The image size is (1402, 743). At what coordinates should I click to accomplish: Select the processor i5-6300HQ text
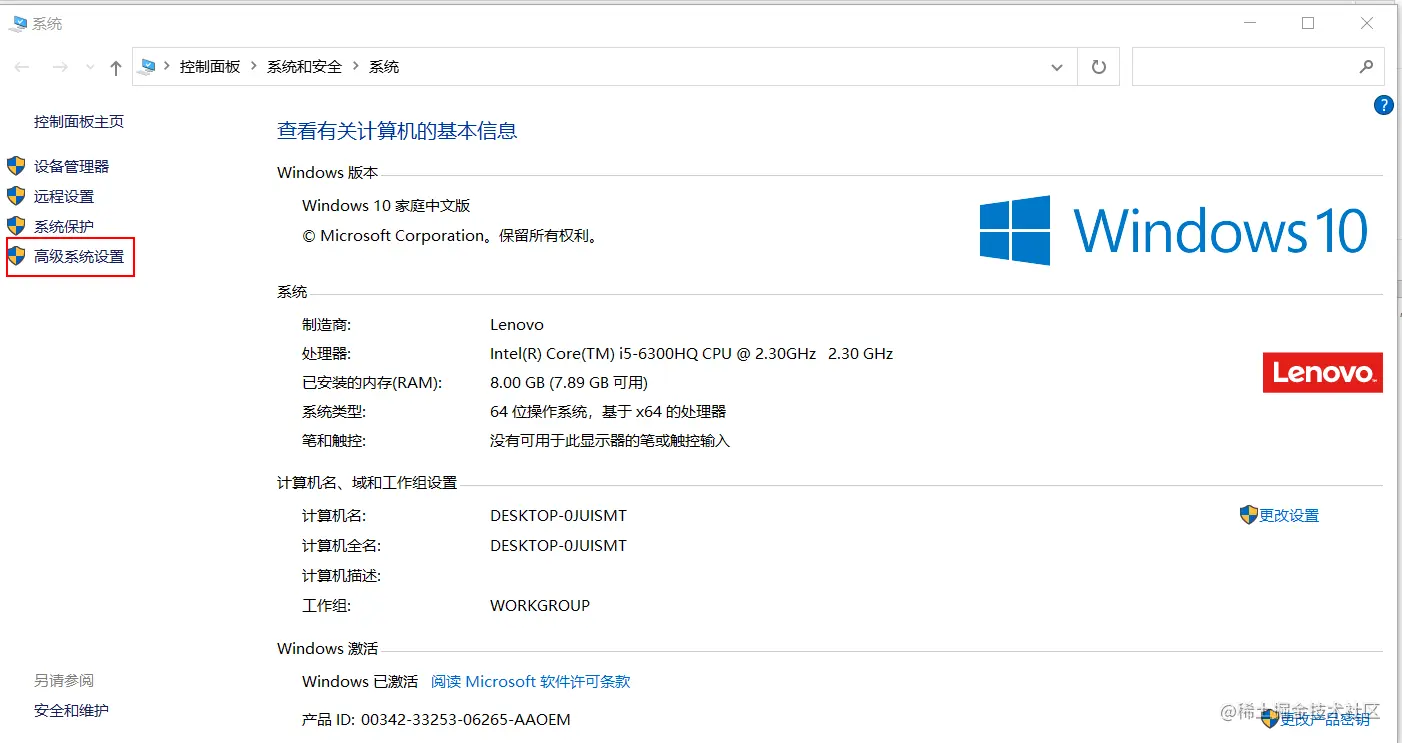pos(691,354)
